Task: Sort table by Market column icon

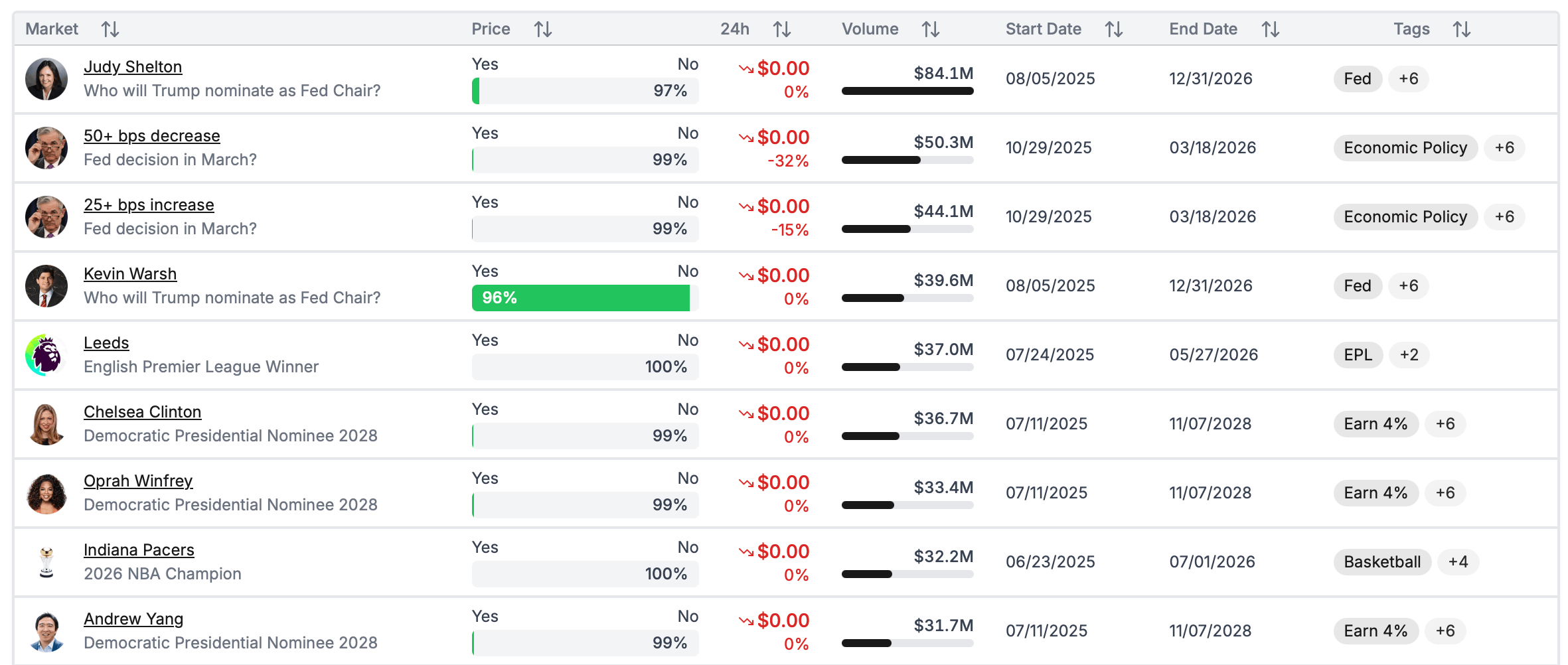Action: coord(110,29)
